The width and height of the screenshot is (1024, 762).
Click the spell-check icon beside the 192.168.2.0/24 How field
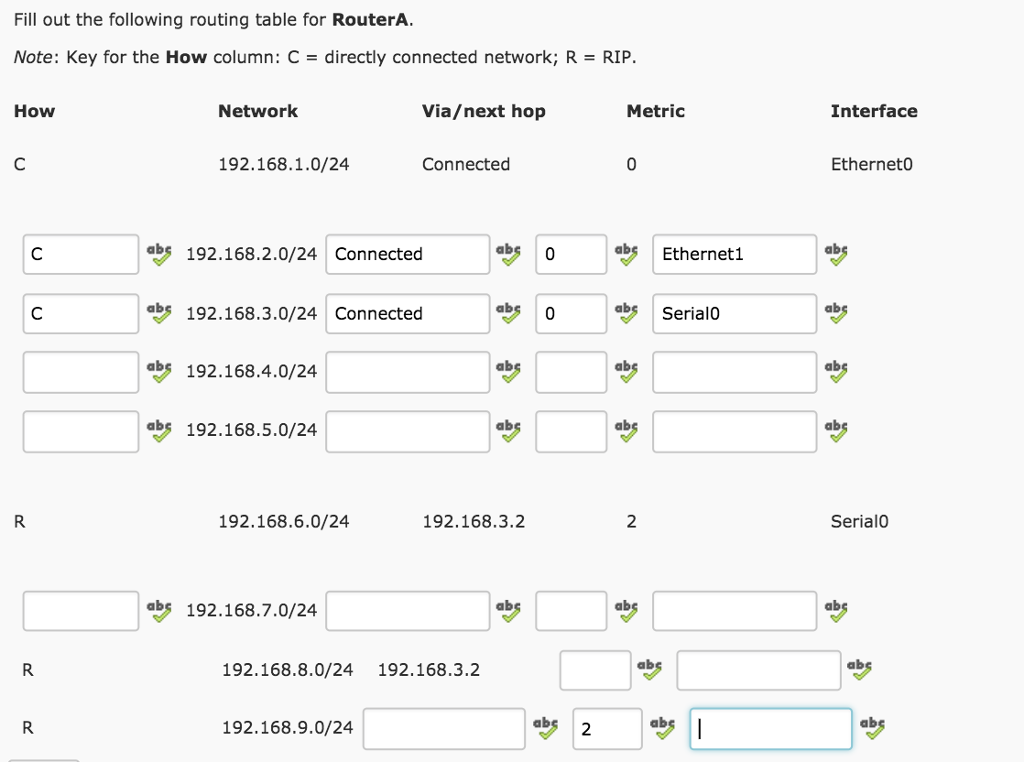tap(159, 255)
